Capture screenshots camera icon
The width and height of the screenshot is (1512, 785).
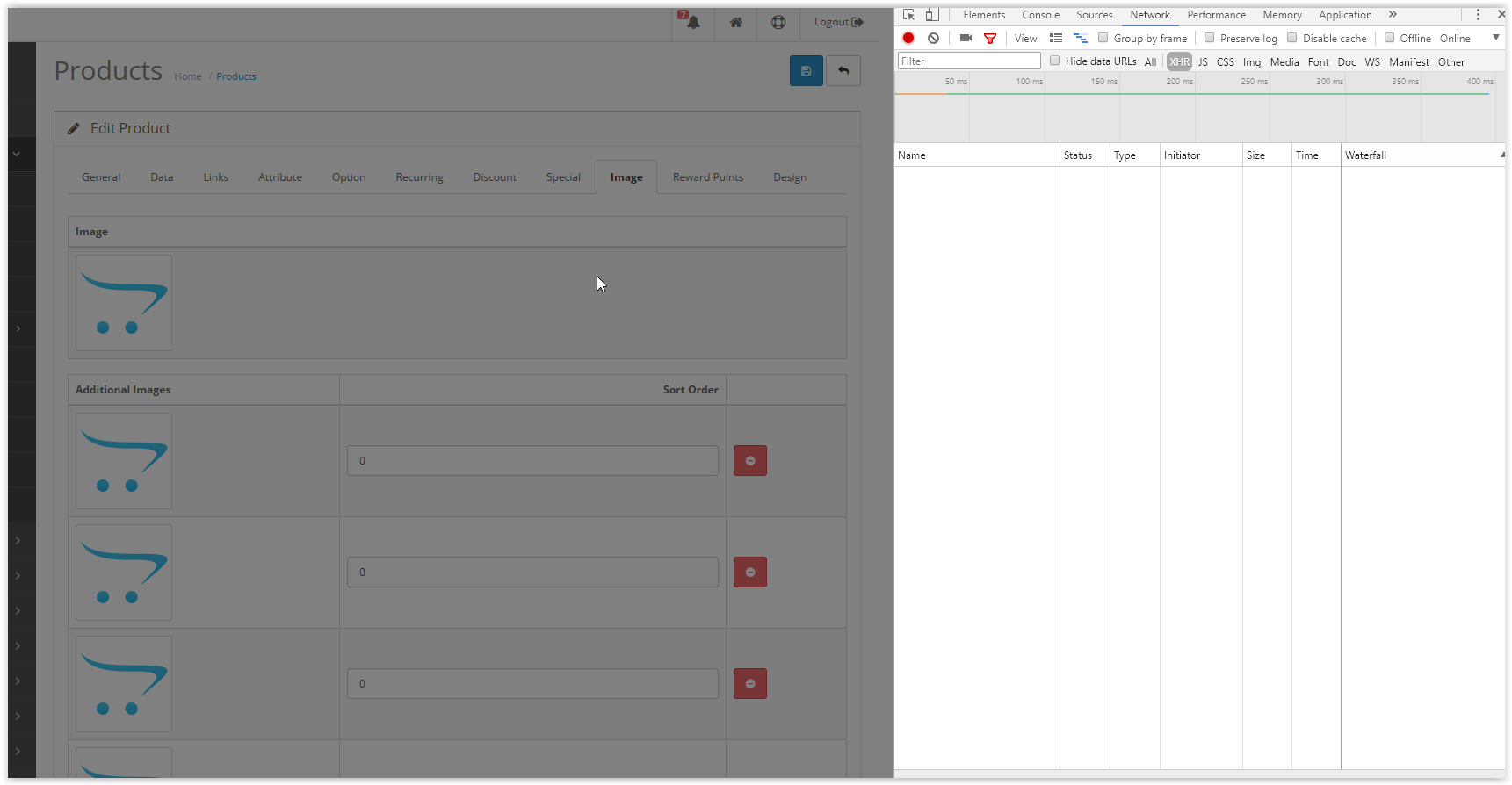pos(966,38)
